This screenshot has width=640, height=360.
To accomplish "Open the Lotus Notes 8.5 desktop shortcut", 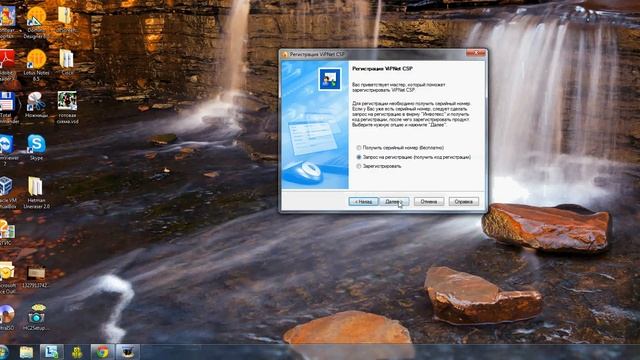I will pyautogui.click(x=36, y=64).
